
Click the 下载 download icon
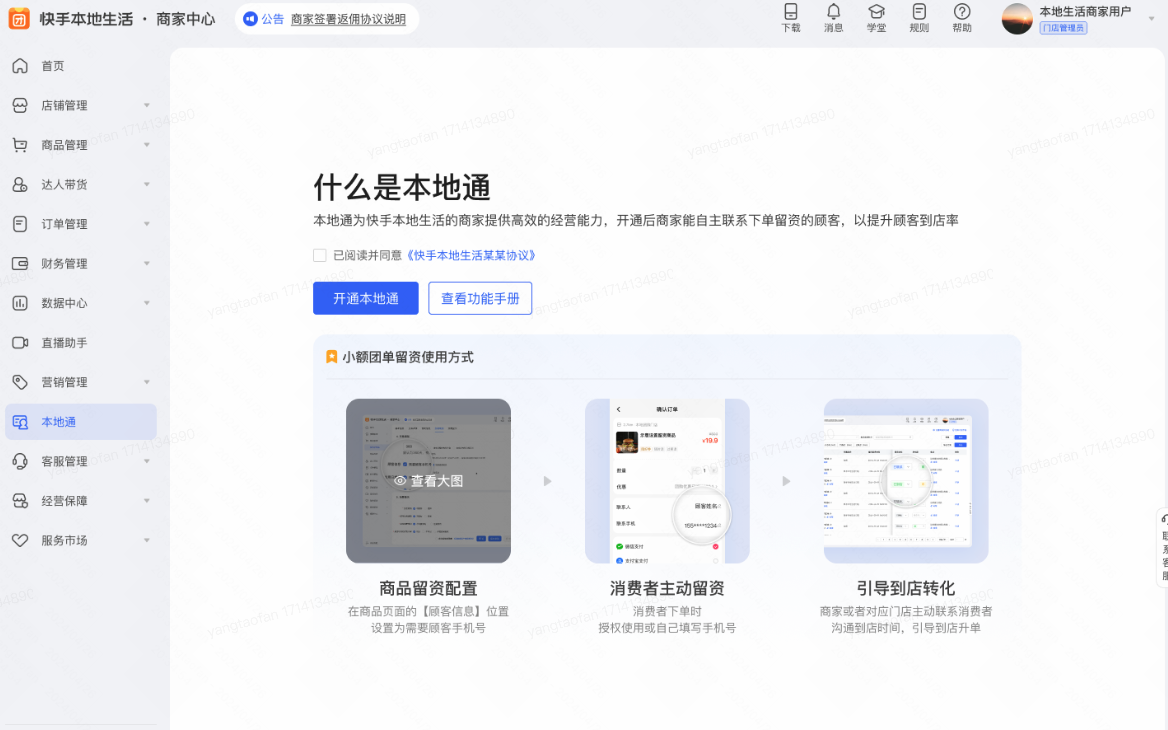[791, 18]
